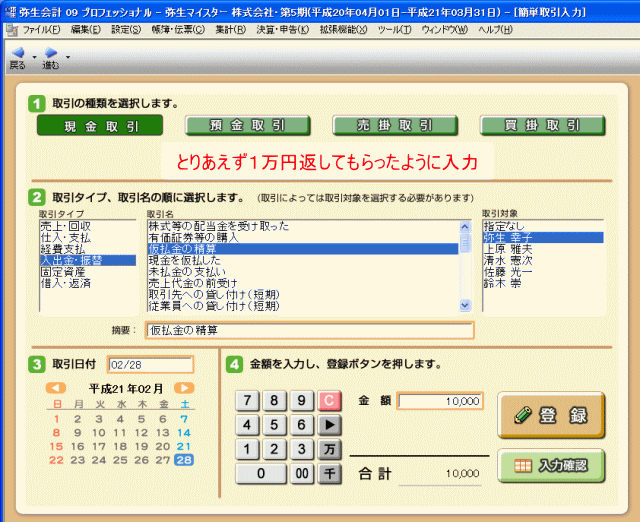Go to next month in the calendar
This screenshot has height=522, width=640.
click(x=184, y=388)
